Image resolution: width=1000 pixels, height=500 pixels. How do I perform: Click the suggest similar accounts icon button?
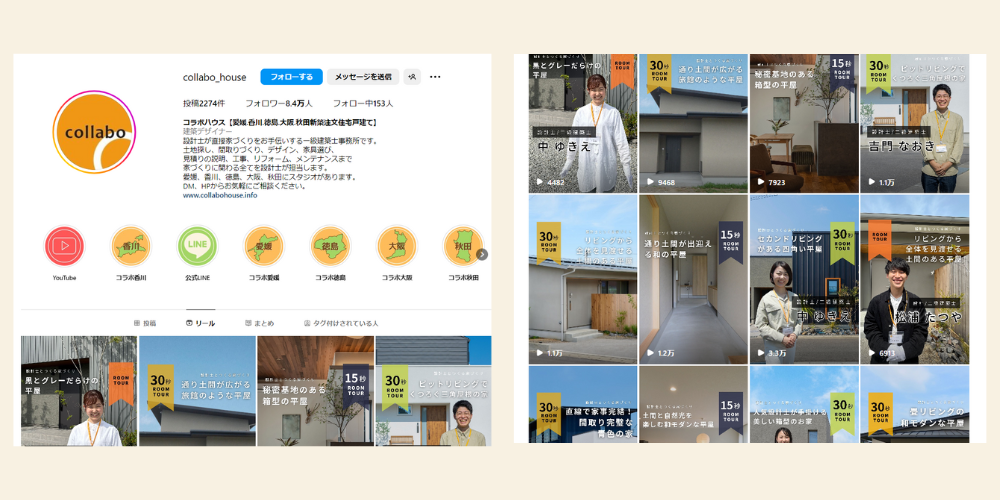pyautogui.click(x=412, y=77)
